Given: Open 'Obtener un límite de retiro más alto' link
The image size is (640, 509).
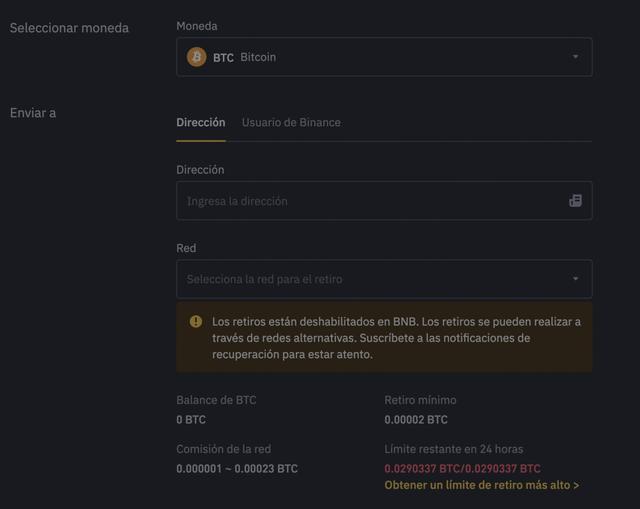Looking at the screenshot, I should pyautogui.click(x=481, y=485).
